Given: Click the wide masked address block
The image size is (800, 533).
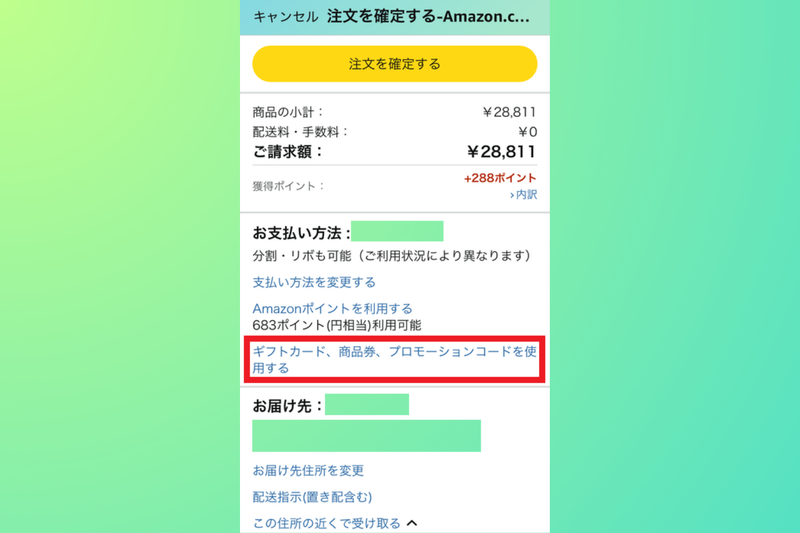Looking at the screenshot, I should click(x=366, y=436).
